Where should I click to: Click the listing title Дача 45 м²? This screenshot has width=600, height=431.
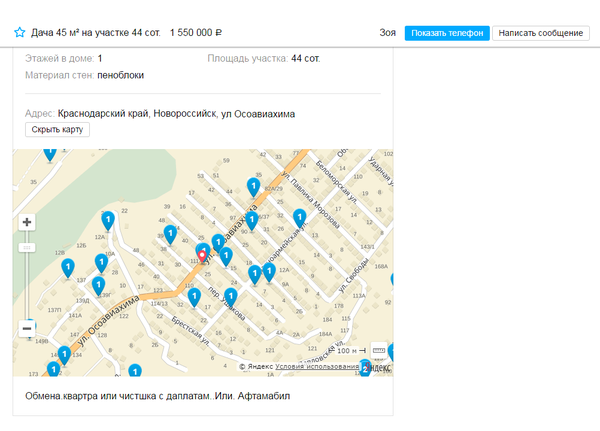click(x=95, y=33)
